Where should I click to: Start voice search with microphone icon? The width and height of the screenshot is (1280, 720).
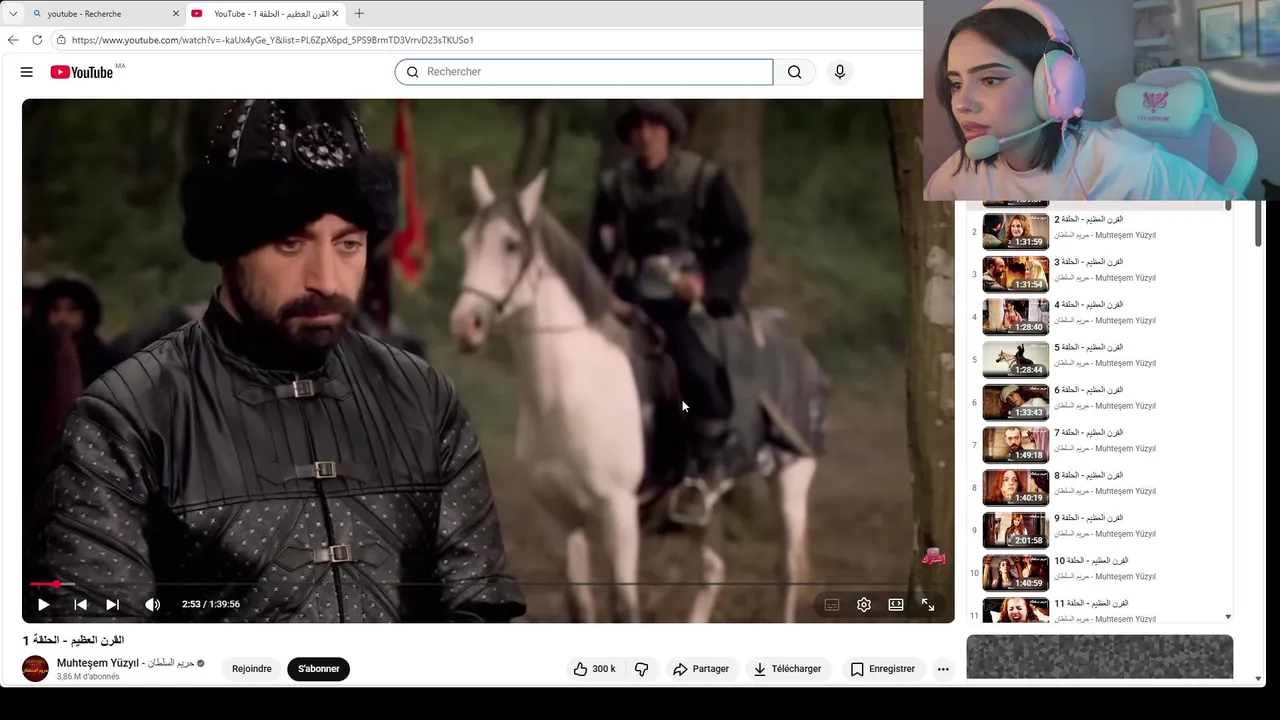pyautogui.click(x=840, y=72)
